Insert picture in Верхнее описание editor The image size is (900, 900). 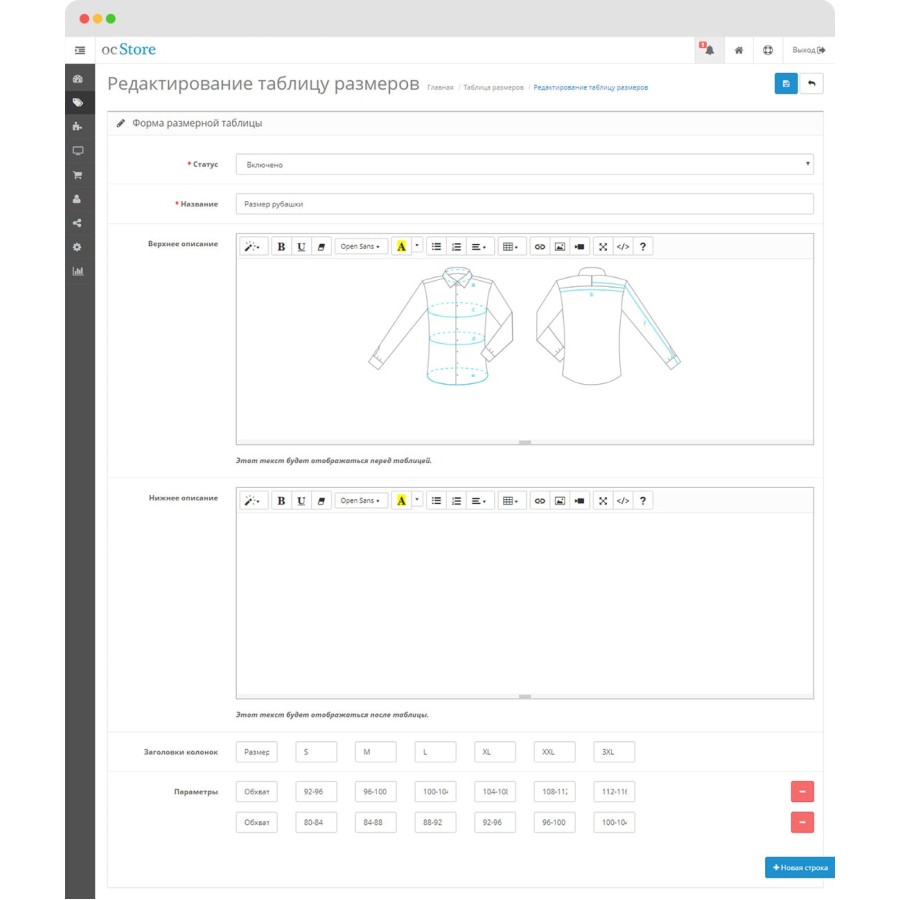(x=560, y=247)
